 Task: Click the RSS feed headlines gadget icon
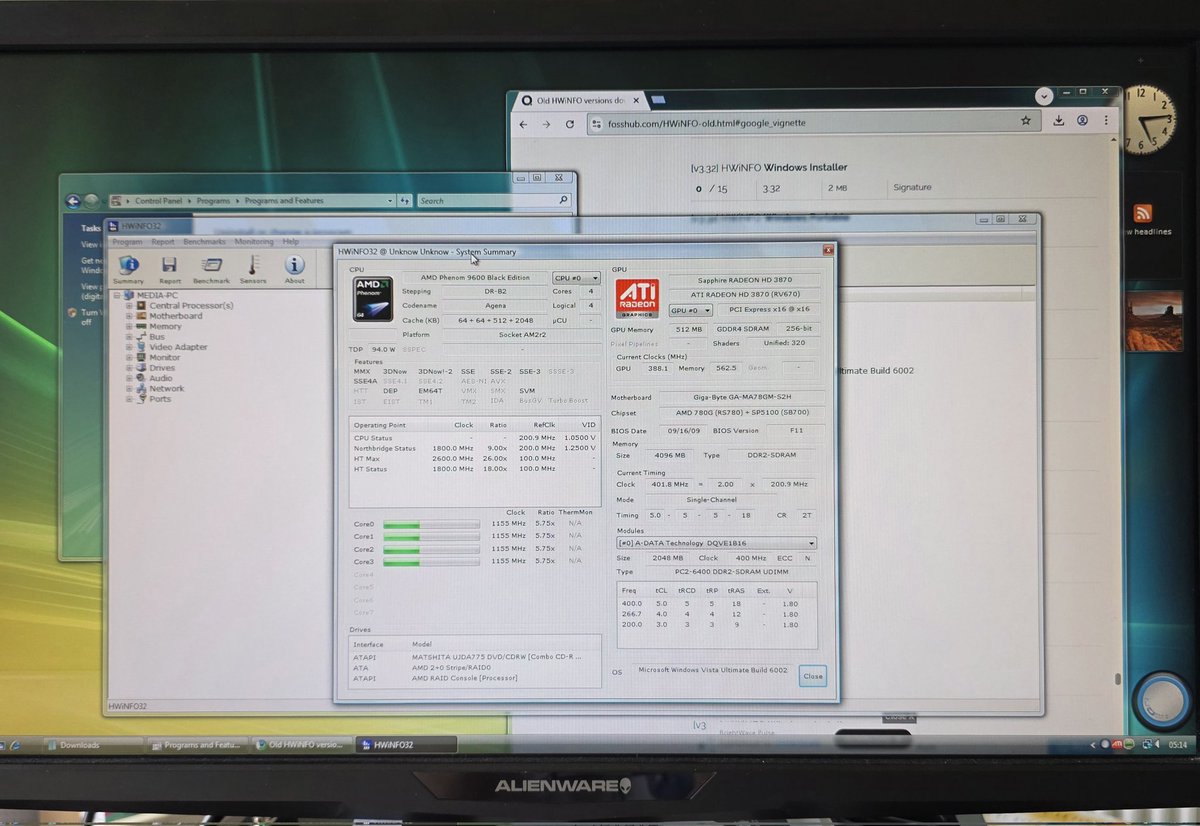(1143, 213)
